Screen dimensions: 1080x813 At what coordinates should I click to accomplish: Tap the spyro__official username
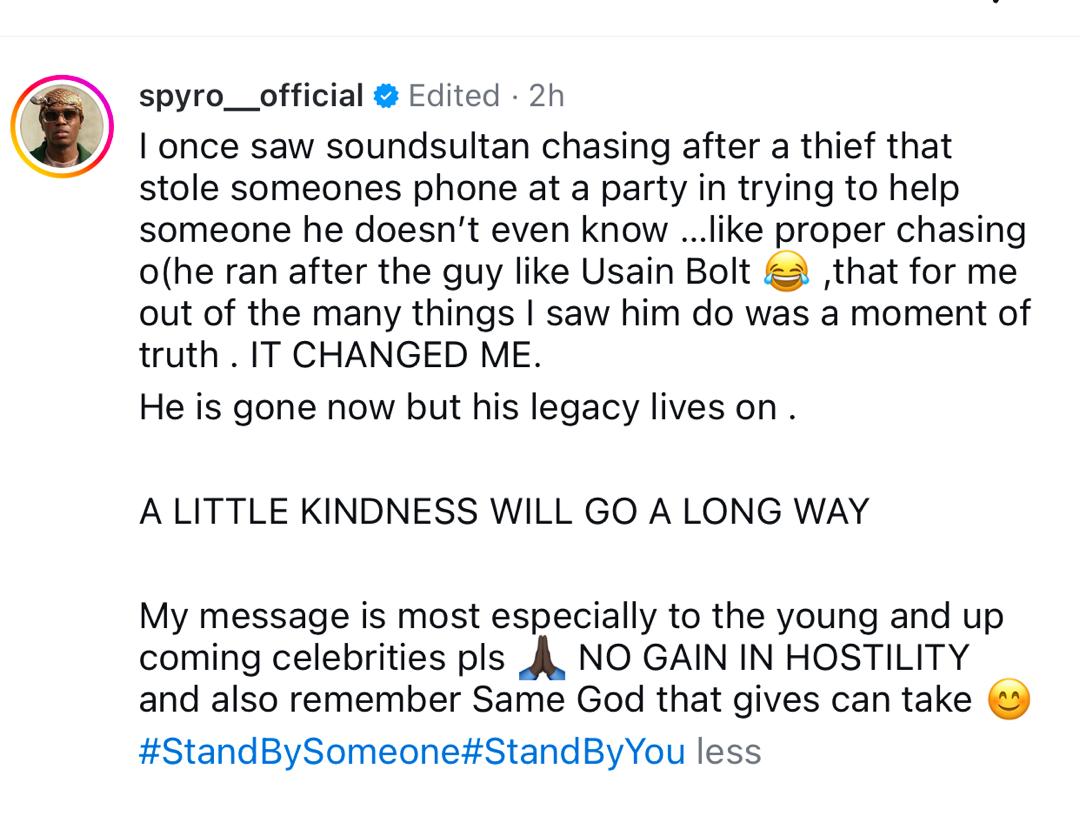[251, 96]
